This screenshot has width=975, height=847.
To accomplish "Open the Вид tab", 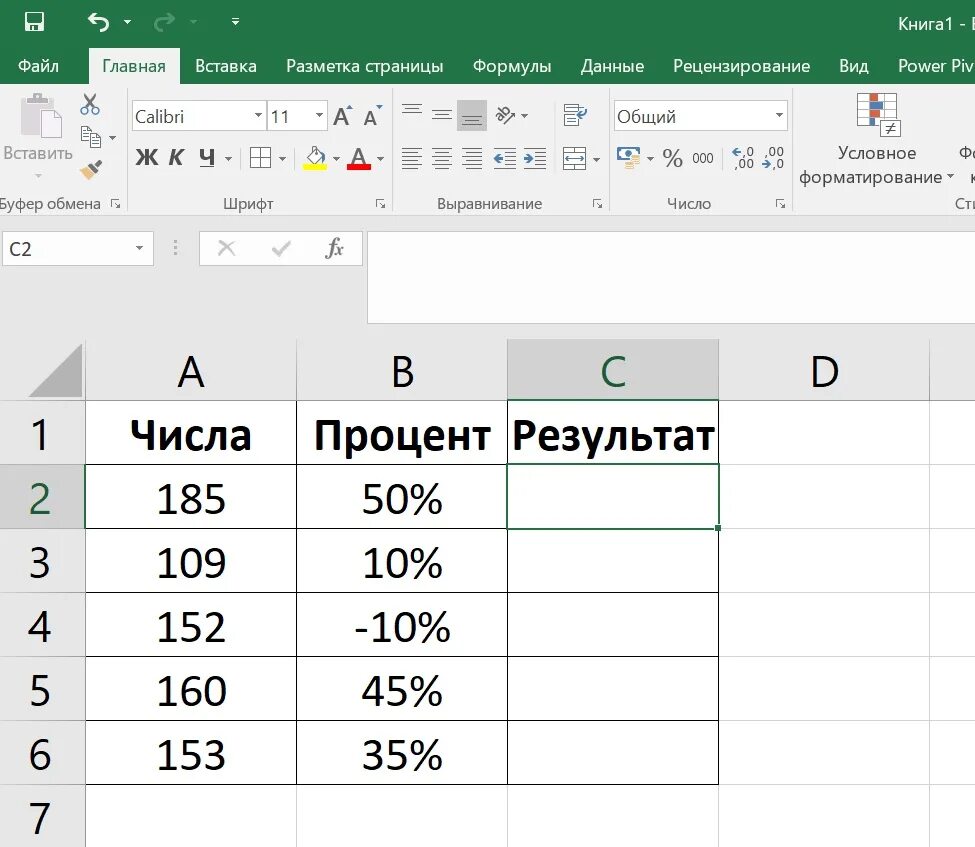I will pyautogui.click(x=853, y=66).
